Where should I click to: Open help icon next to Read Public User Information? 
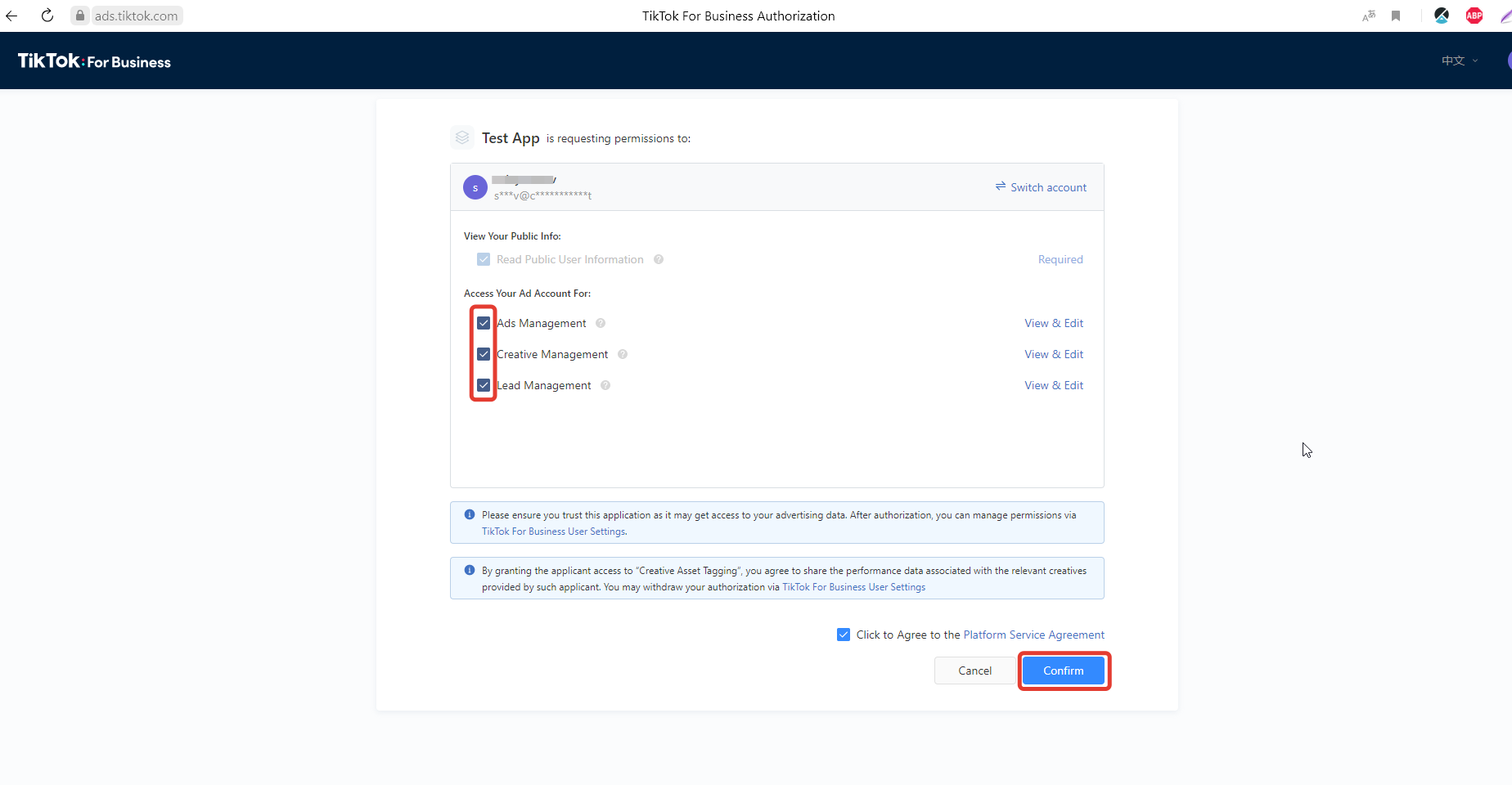click(659, 259)
